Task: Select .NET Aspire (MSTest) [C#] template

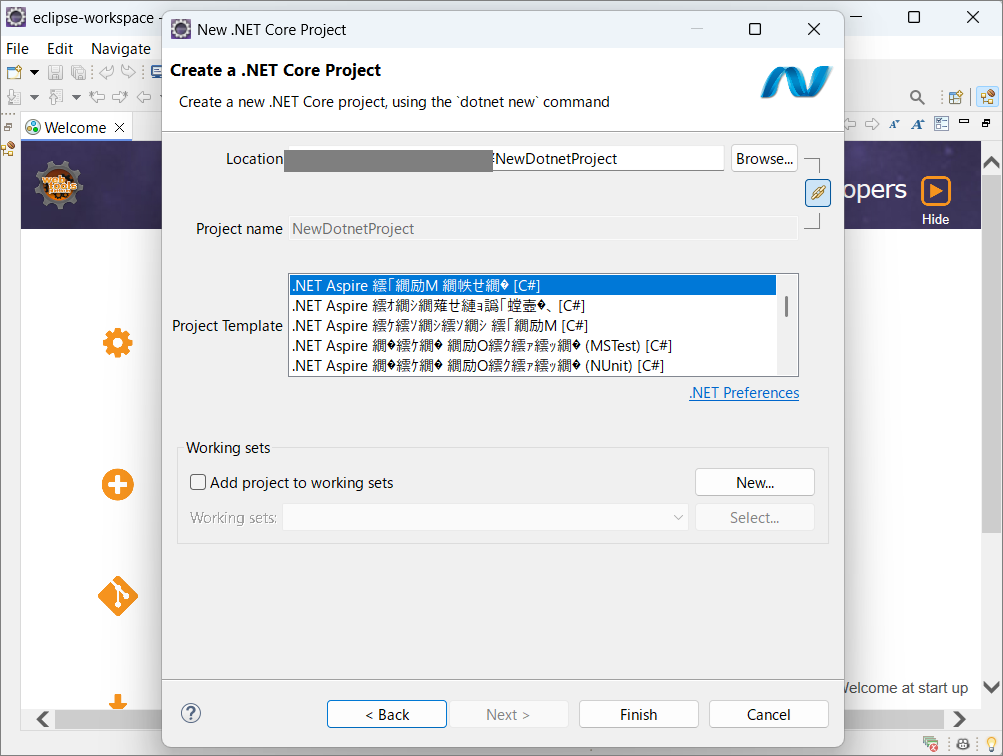Action: [x=533, y=345]
